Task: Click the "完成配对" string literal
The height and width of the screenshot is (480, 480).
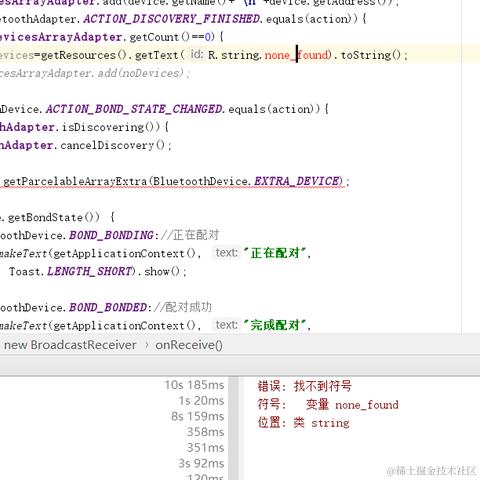Action: click(275, 325)
